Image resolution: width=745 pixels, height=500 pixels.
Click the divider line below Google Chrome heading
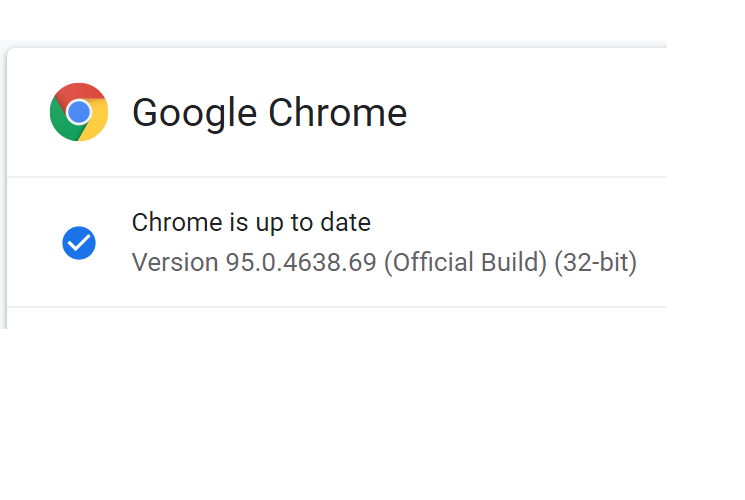[x=336, y=177]
